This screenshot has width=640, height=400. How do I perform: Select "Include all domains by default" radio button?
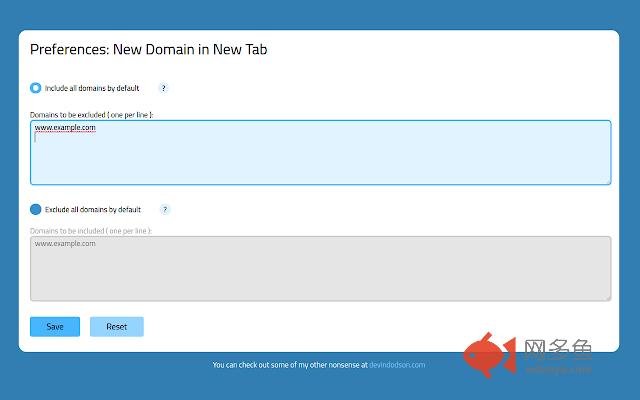click(36, 88)
